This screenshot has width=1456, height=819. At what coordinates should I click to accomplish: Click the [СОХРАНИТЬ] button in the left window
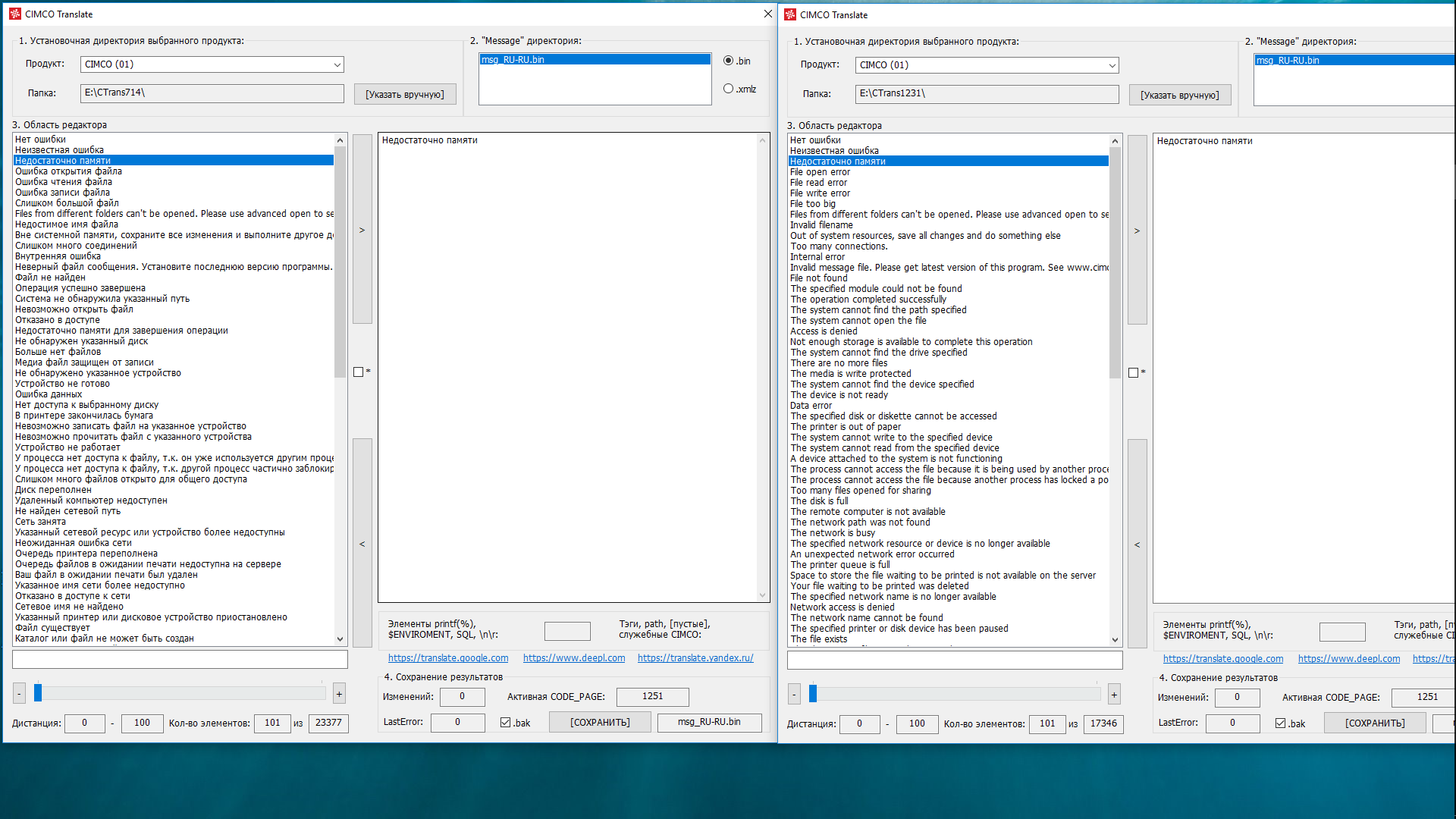pyautogui.click(x=600, y=723)
